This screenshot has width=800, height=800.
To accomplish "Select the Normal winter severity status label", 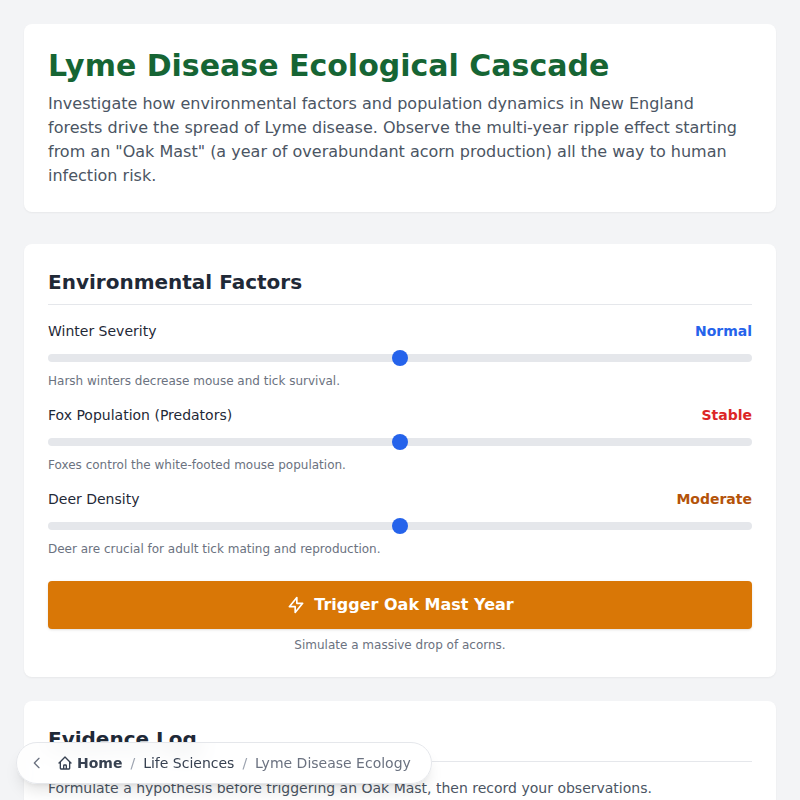I will coord(723,331).
